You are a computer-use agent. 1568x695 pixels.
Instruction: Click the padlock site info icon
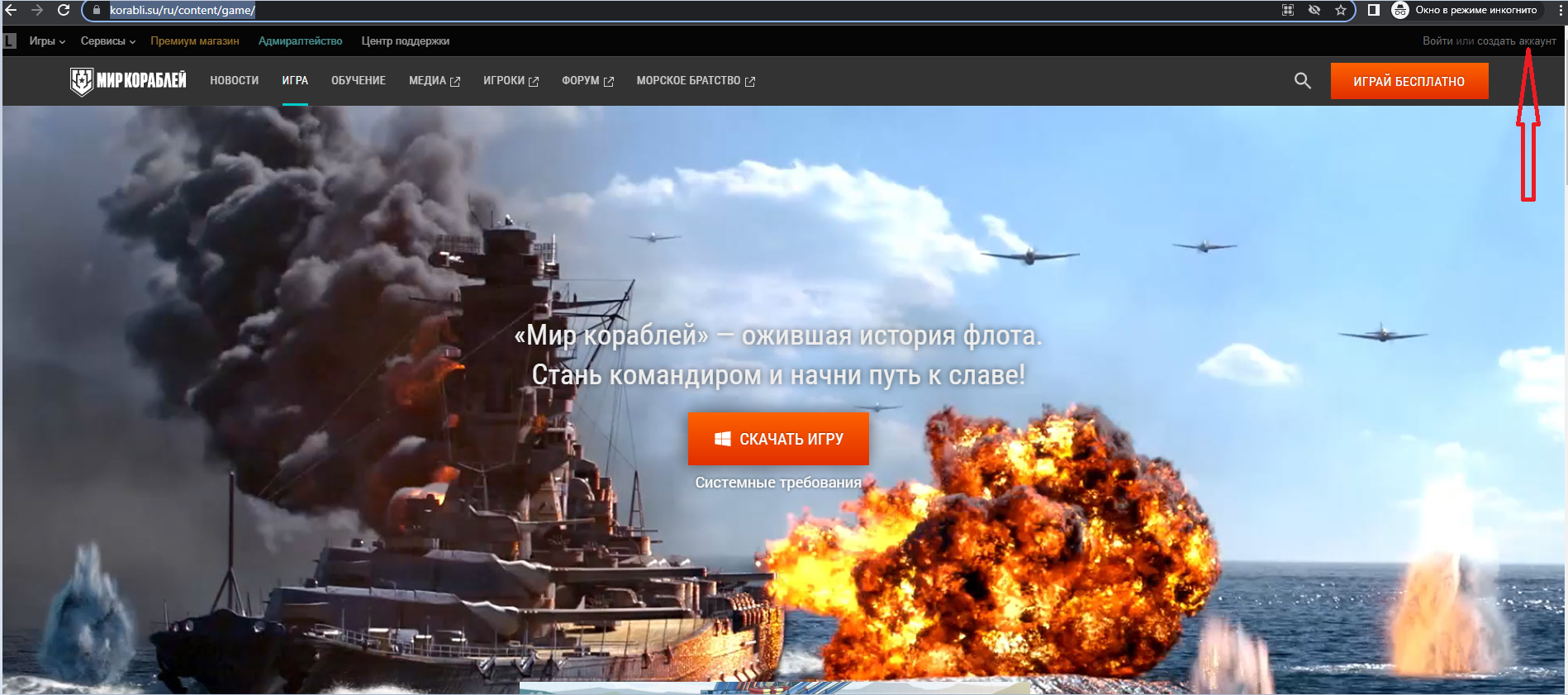(x=97, y=11)
